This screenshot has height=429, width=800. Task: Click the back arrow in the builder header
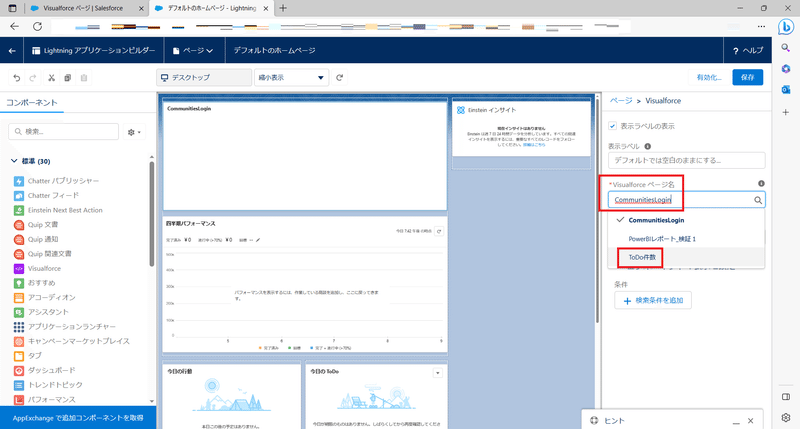pyautogui.click(x=12, y=51)
